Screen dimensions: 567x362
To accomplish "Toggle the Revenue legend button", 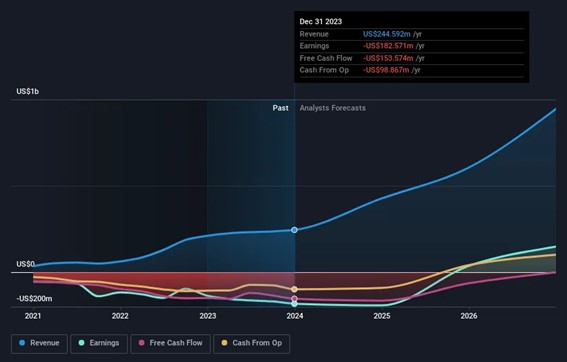I will [39, 344].
